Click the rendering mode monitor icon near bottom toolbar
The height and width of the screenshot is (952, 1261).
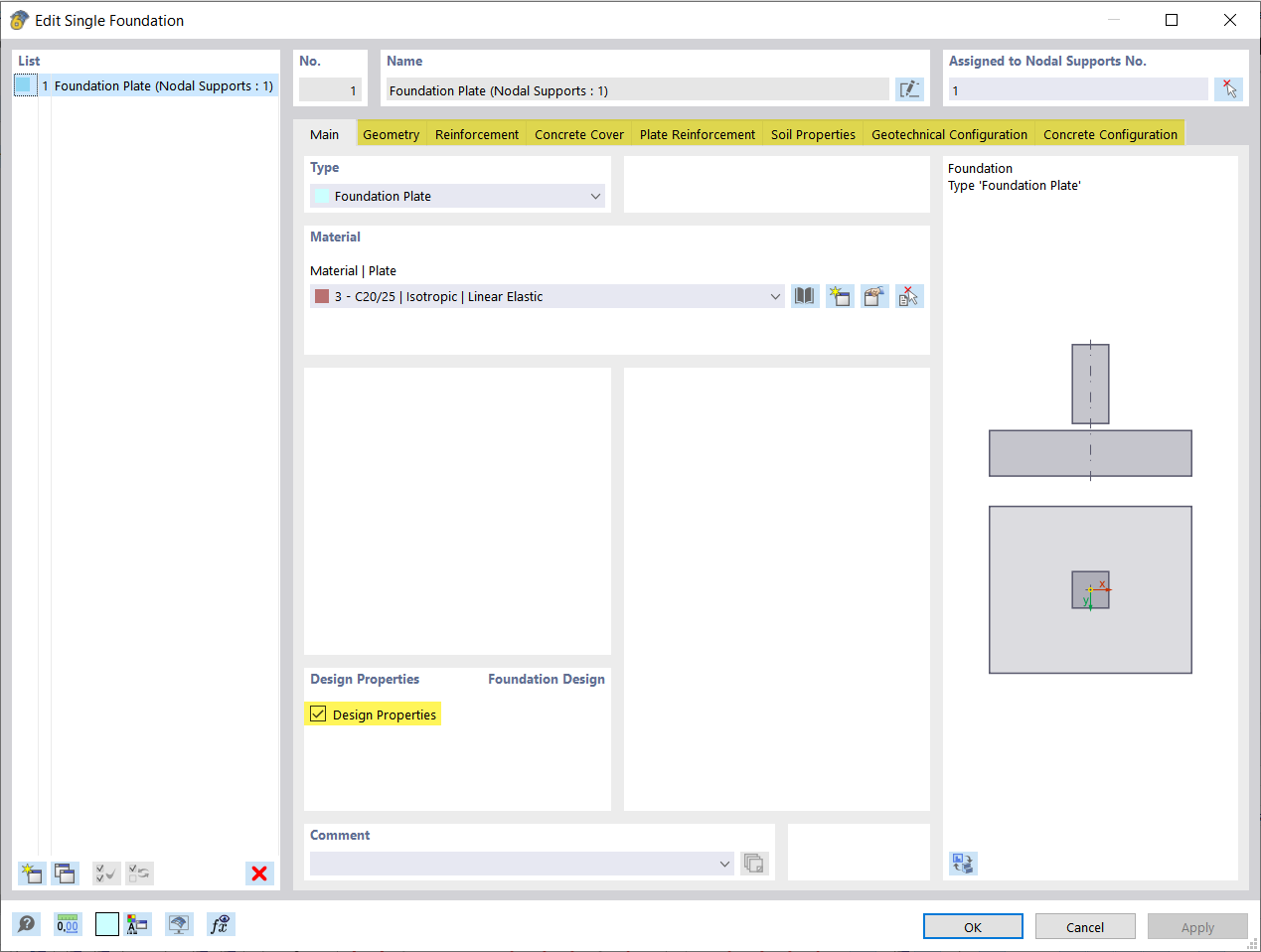tap(179, 923)
